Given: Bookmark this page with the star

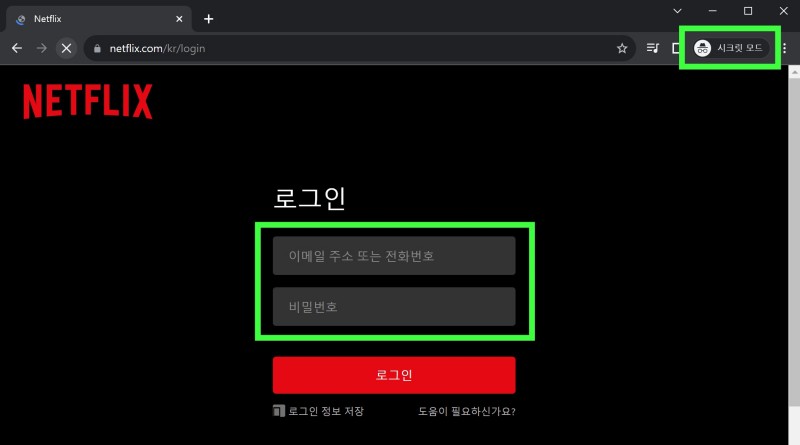Looking at the screenshot, I should 621,48.
